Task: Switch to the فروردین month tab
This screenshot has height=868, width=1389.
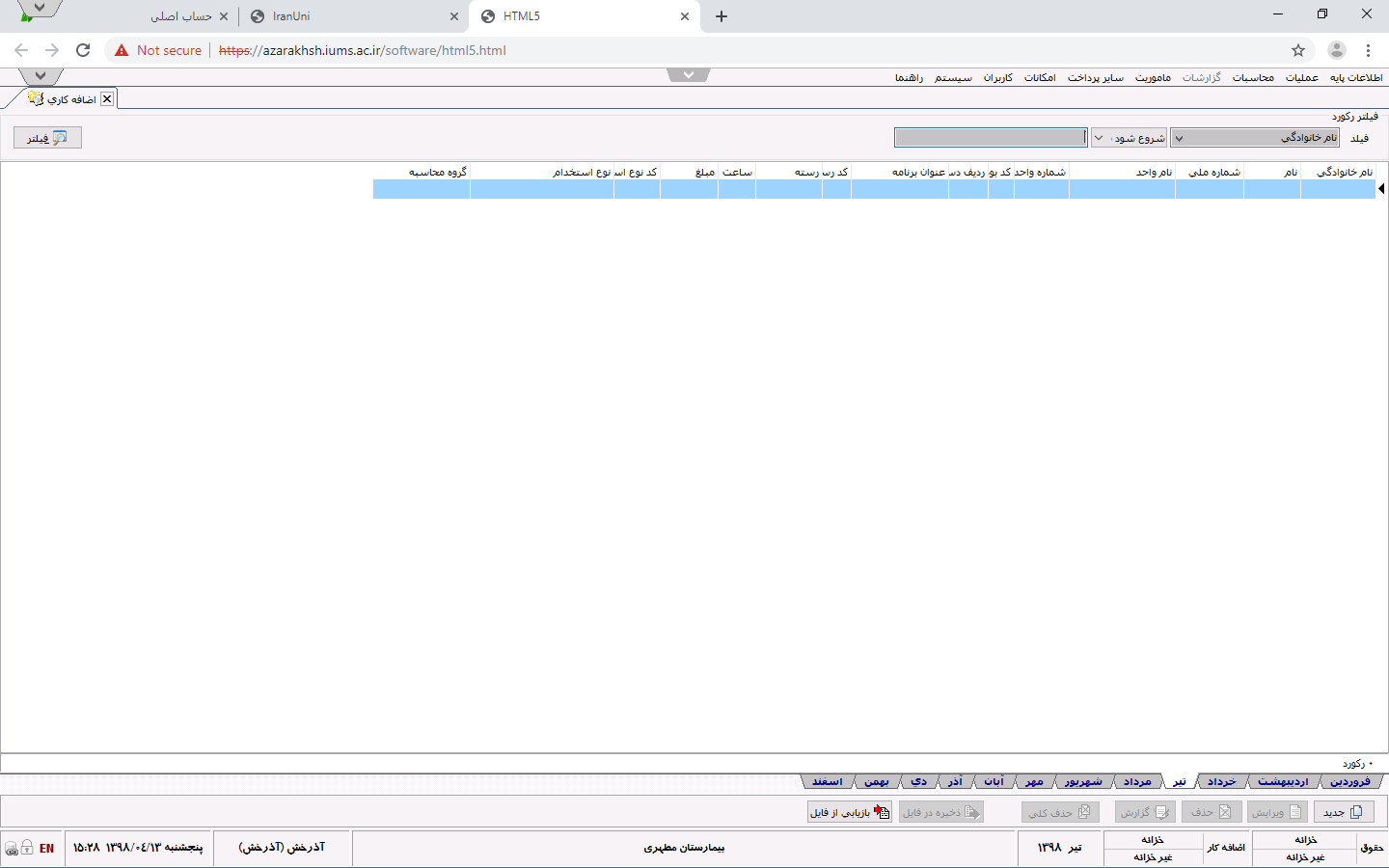Action: (1350, 781)
